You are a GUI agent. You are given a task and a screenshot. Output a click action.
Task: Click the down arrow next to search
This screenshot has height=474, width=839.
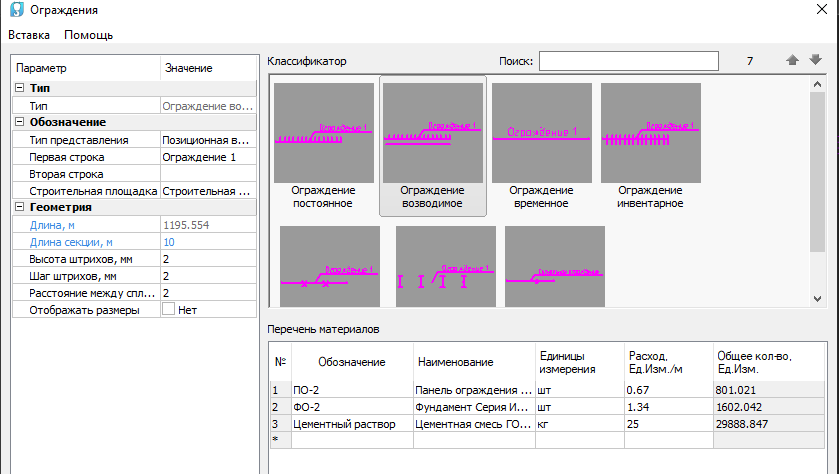click(x=815, y=61)
